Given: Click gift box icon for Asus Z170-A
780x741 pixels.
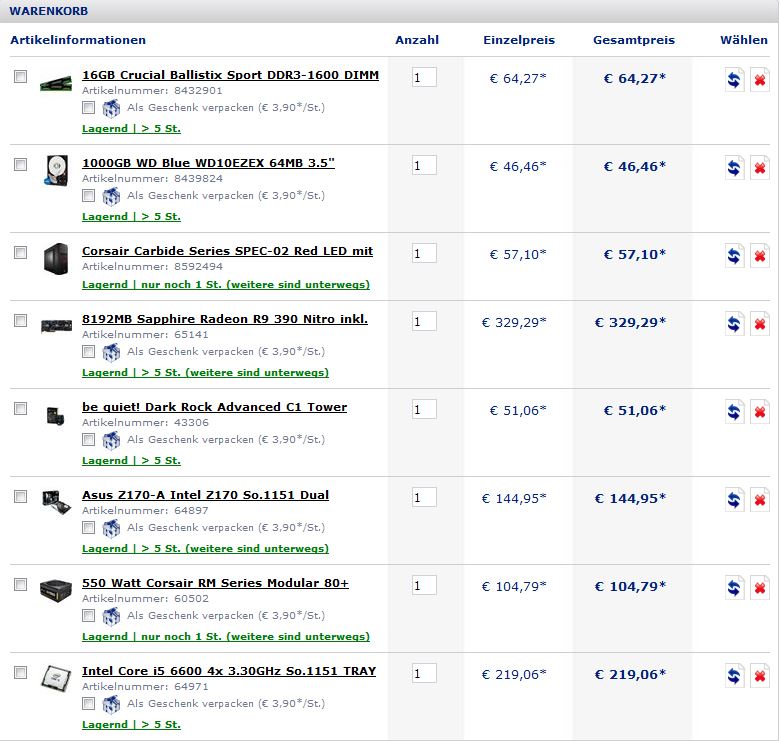Looking at the screenshot, I should pyautogui.click(x=111, y=528).
